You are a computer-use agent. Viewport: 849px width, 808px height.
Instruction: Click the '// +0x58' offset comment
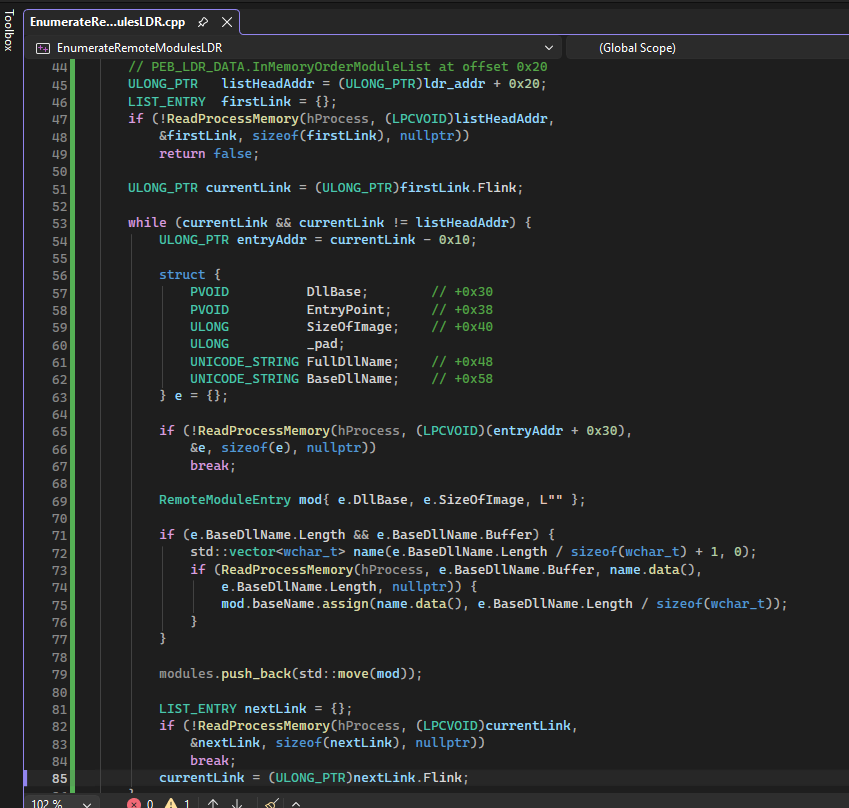pyautogui.click(x=462, y=379)
